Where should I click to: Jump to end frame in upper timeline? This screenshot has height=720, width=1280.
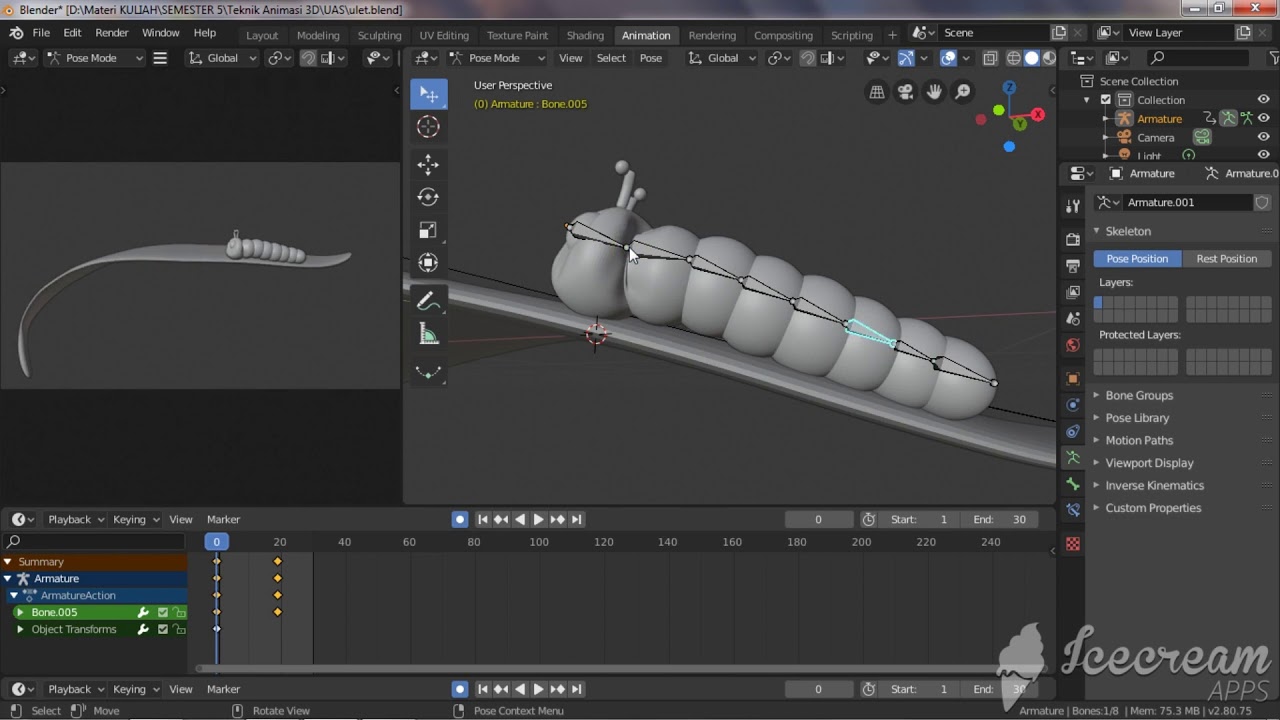[x=577, y=519]
